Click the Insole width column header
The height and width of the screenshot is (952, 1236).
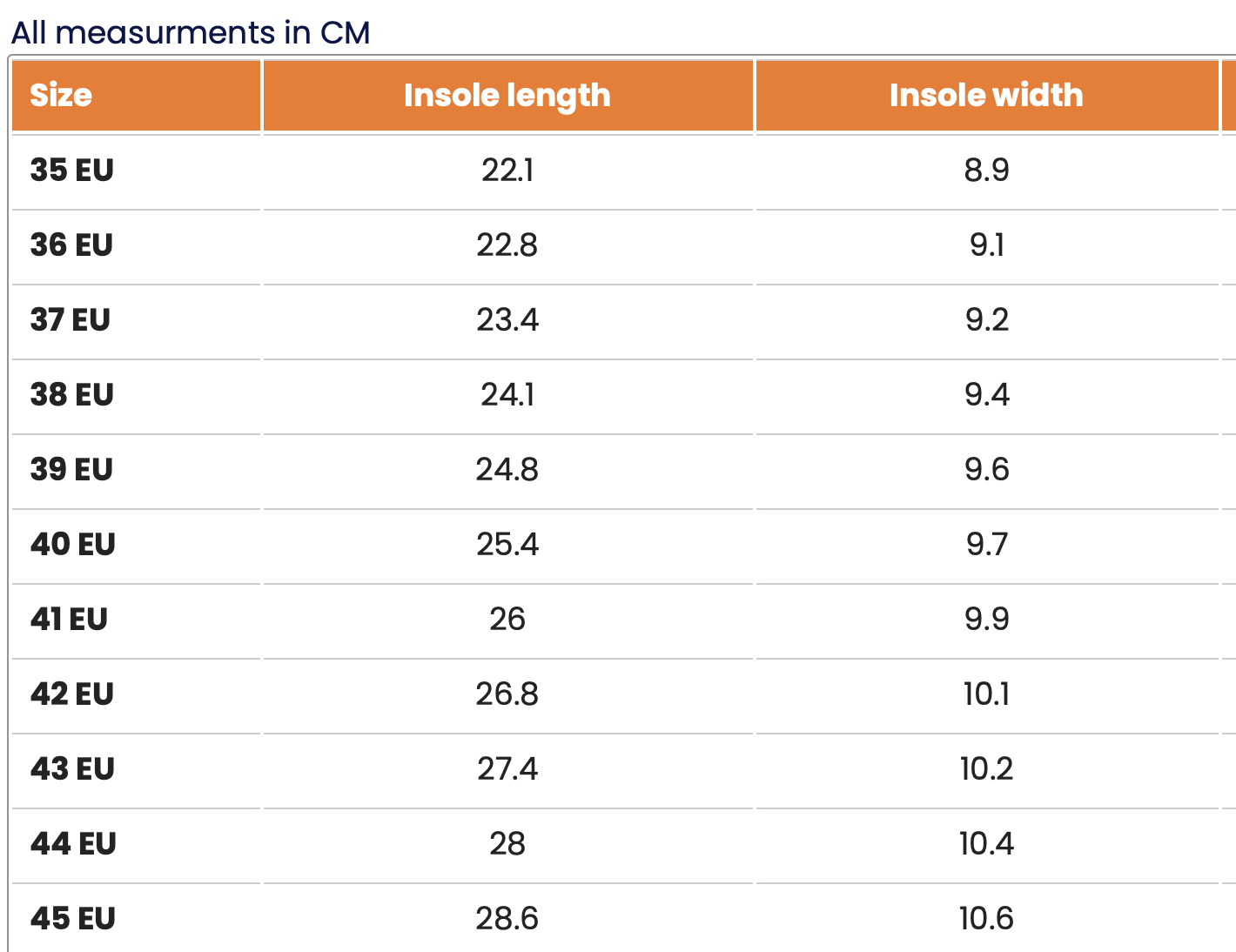[986, 95]
